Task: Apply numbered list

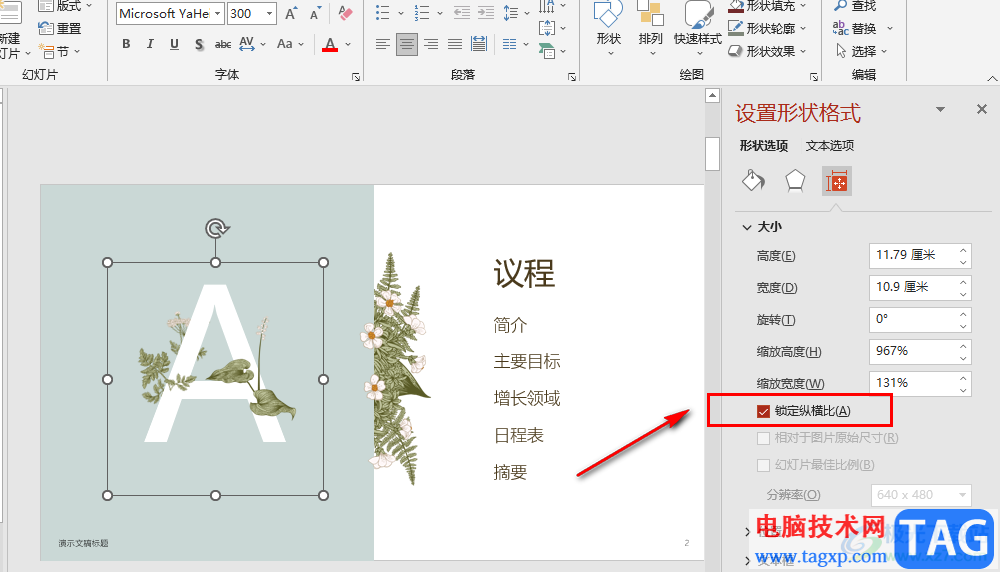Action: [422, 13]
